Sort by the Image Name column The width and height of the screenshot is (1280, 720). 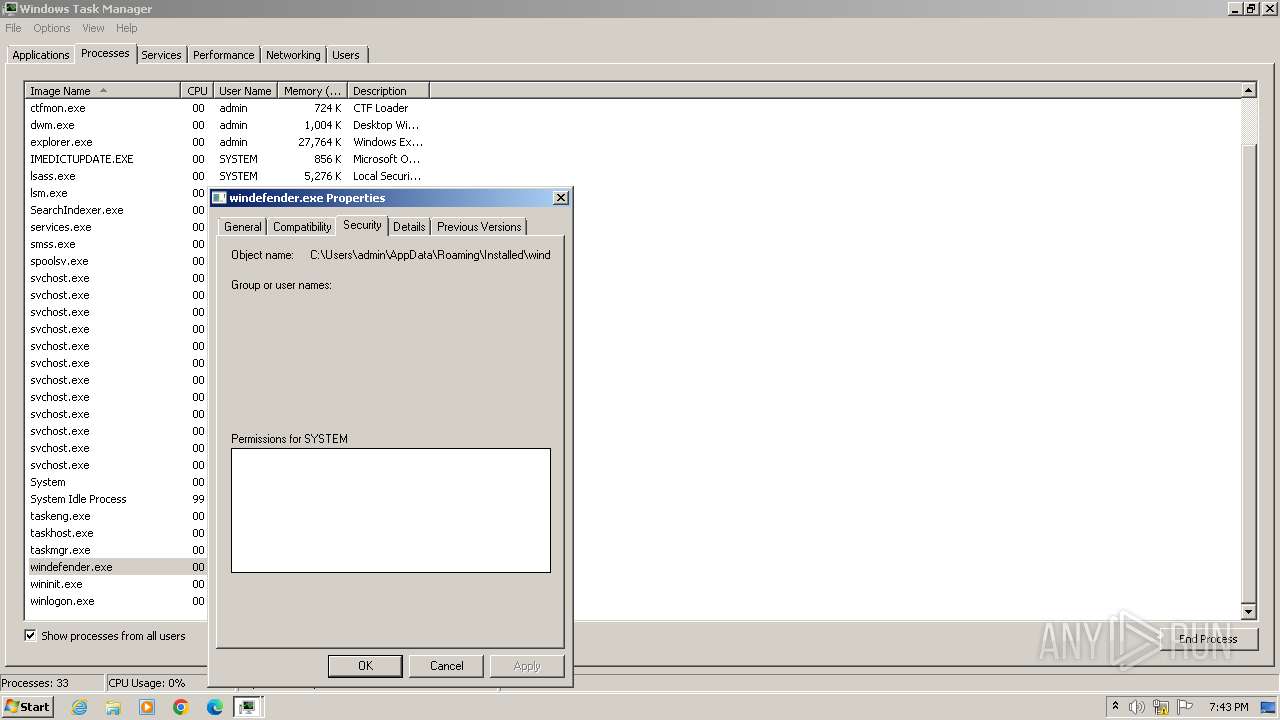(x=102, y=91)
